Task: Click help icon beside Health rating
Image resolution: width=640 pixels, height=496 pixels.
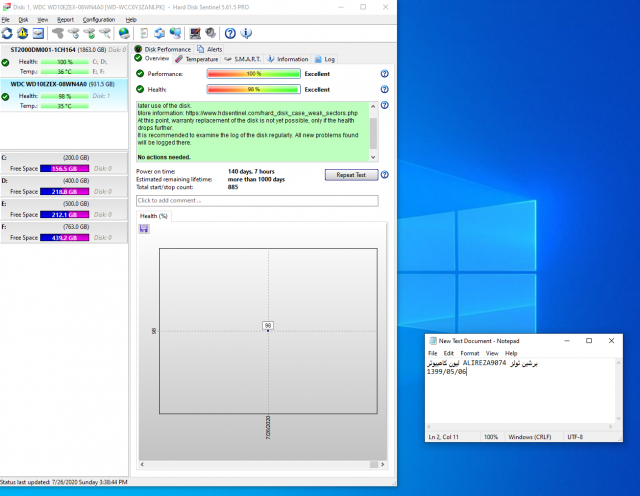Action: [384, 89]
